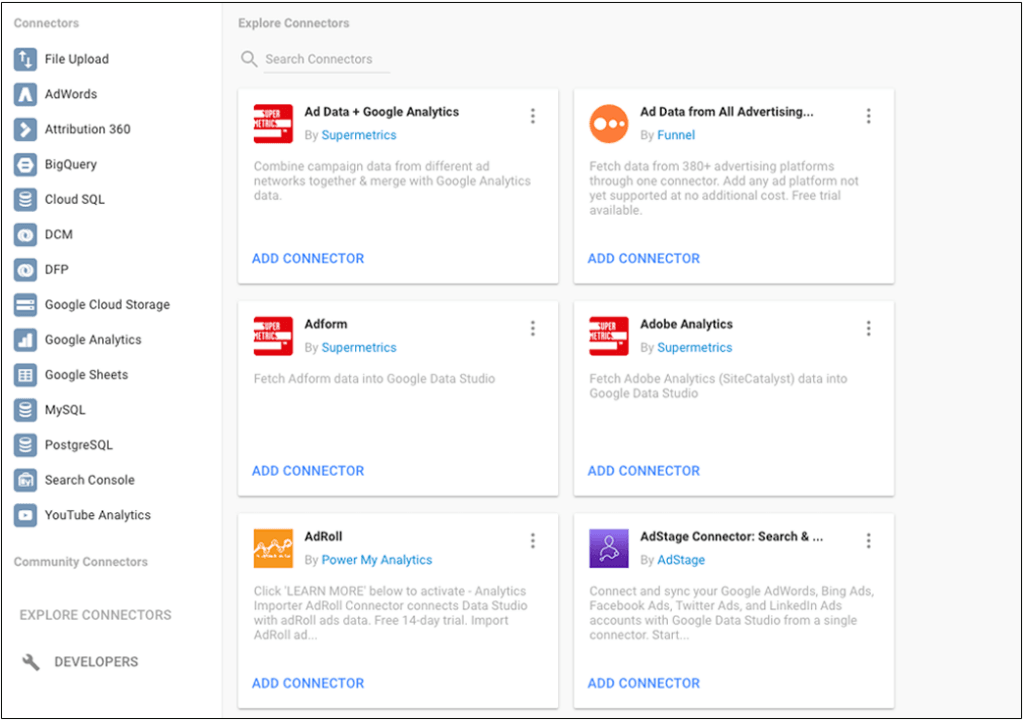The image size is (1024, 720).
Task: Select the Google Sheets label in sidebar
Action: pos(86,375)
